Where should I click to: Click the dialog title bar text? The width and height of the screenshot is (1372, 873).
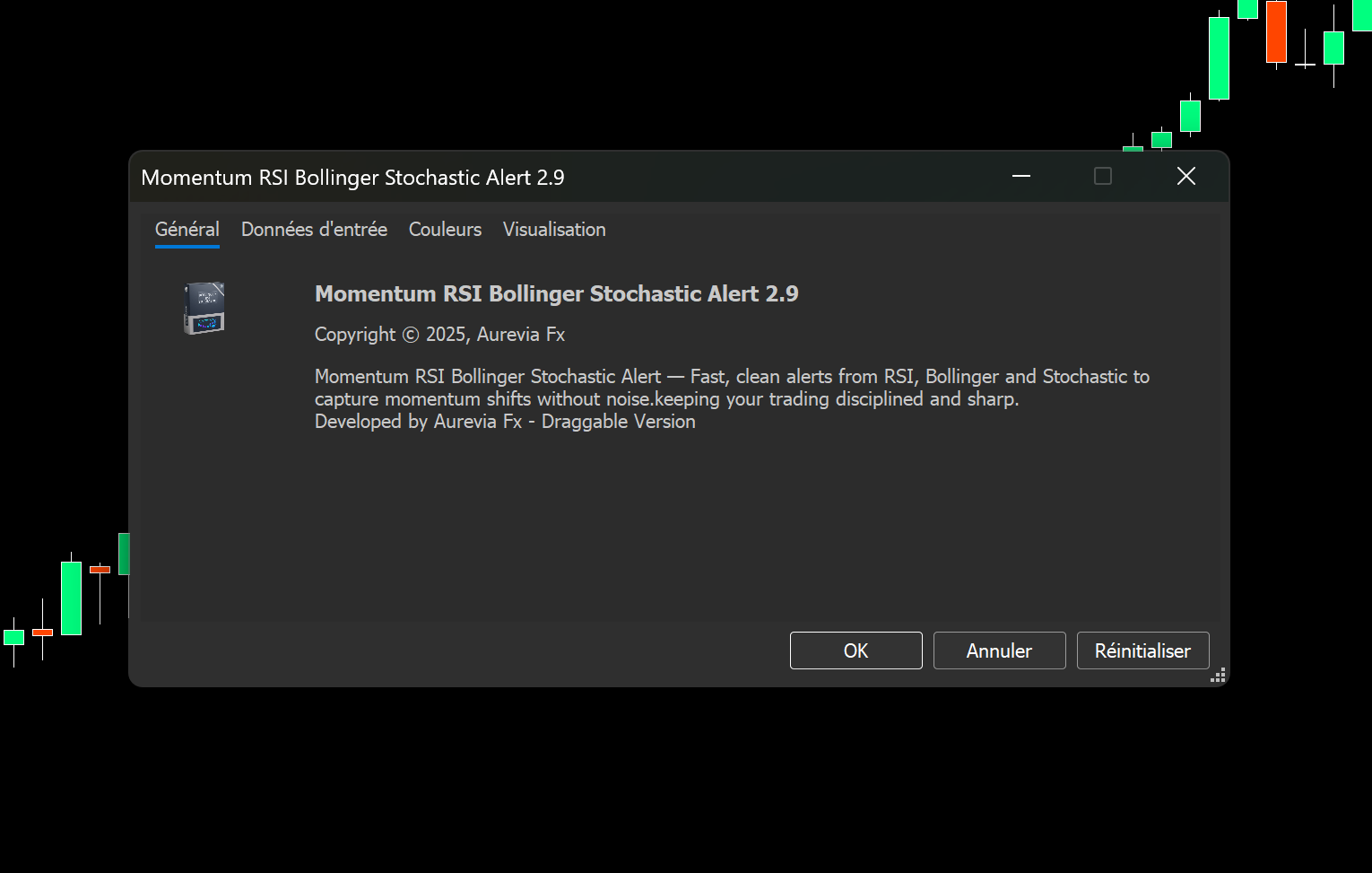[x=352, y=178]
